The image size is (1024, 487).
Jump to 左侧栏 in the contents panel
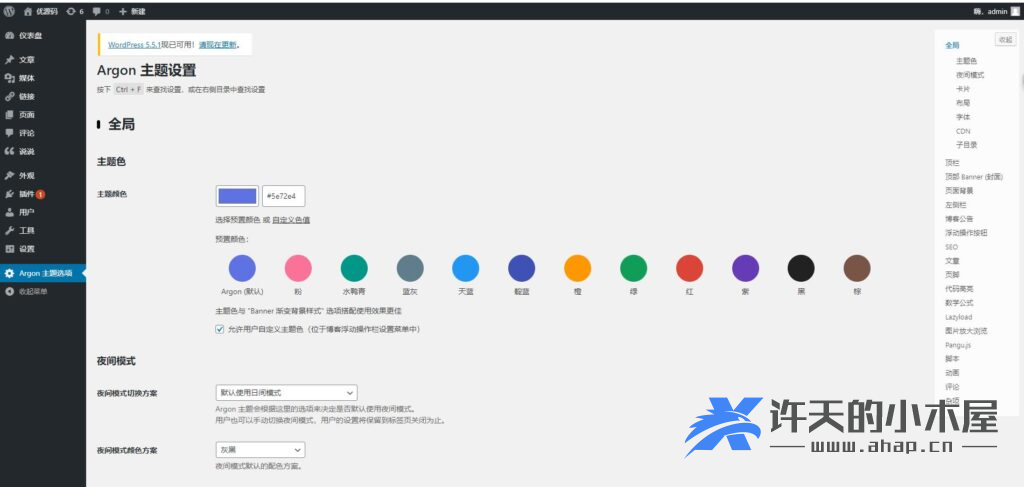coord(956,205)
